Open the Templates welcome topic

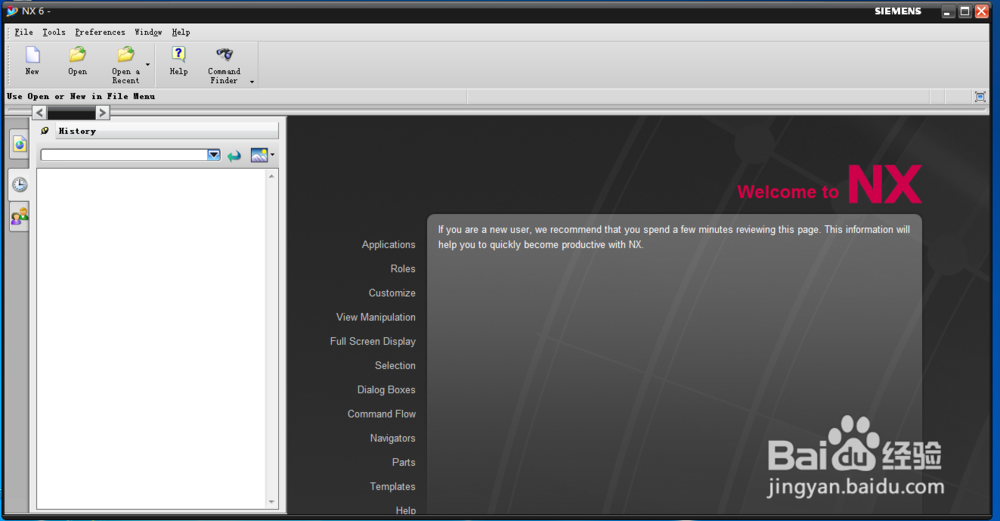[x=392, y=487]
